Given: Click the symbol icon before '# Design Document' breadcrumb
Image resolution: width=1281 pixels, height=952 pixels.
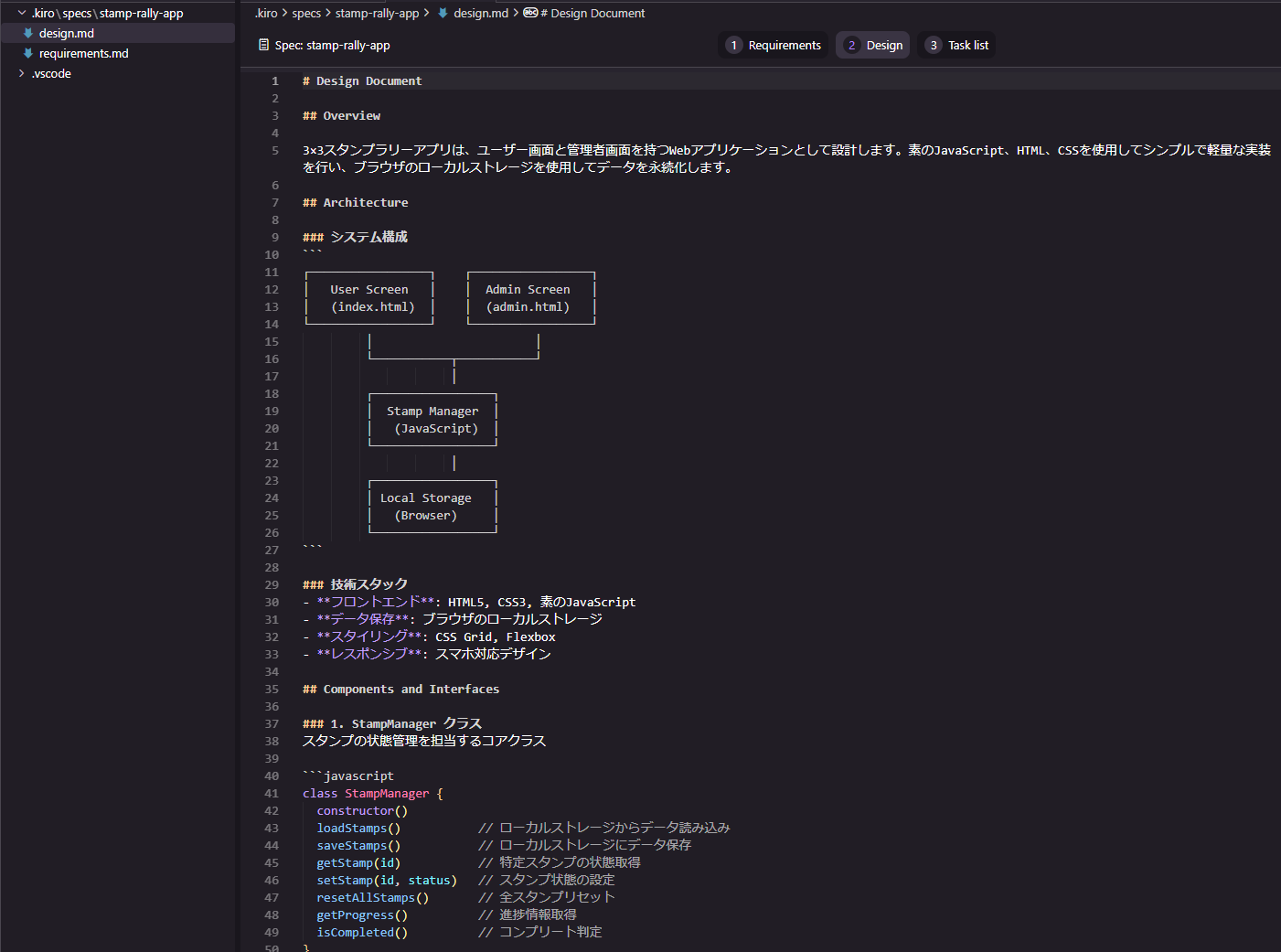Looking at the screenshot, I should click(530, 13).
